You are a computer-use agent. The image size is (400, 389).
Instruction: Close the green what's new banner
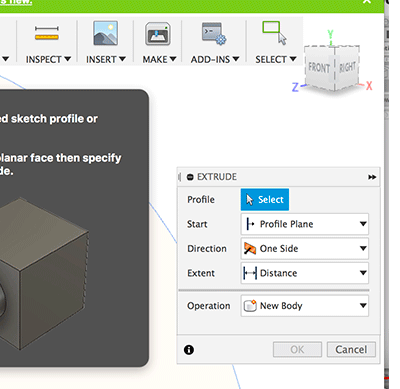point(367,2)
